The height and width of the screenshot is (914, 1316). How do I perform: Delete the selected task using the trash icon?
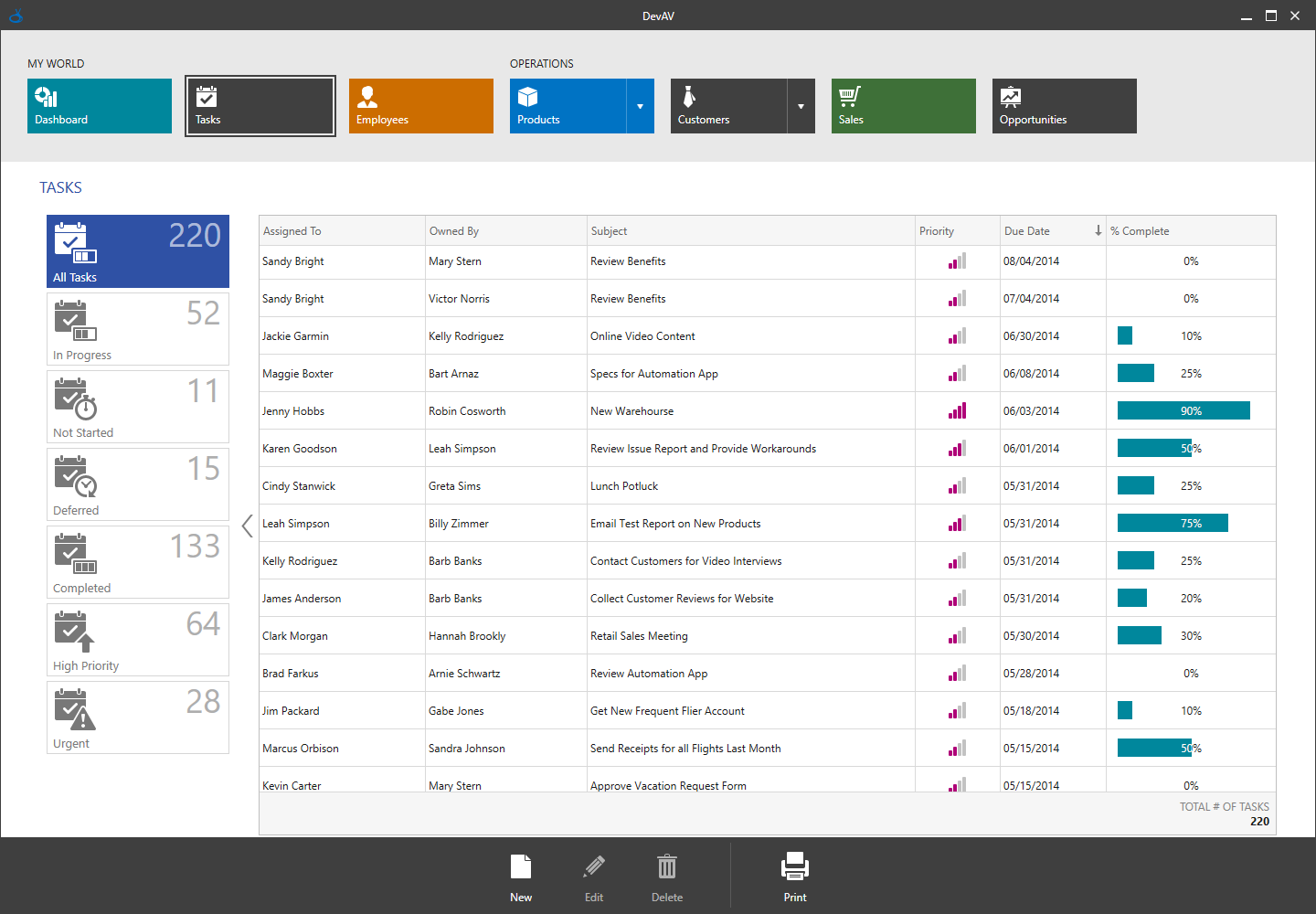(666, 873)
